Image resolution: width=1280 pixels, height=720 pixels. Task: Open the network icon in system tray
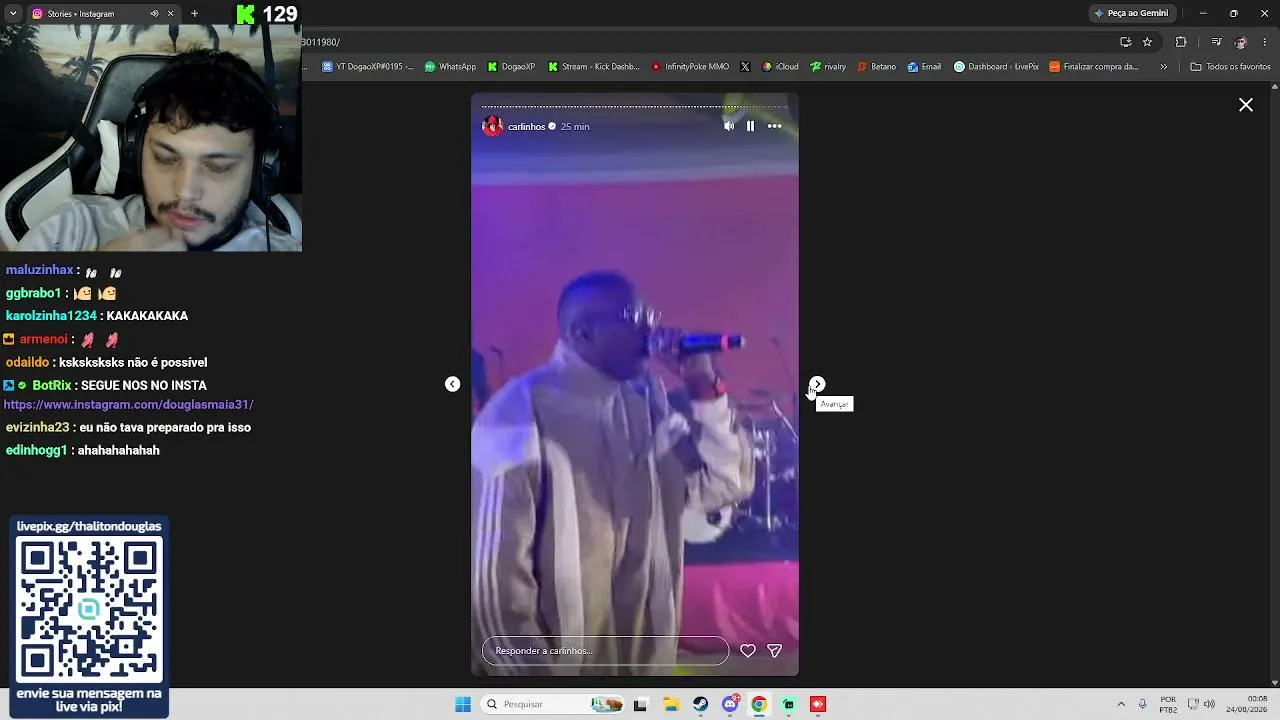(1193, 704)
